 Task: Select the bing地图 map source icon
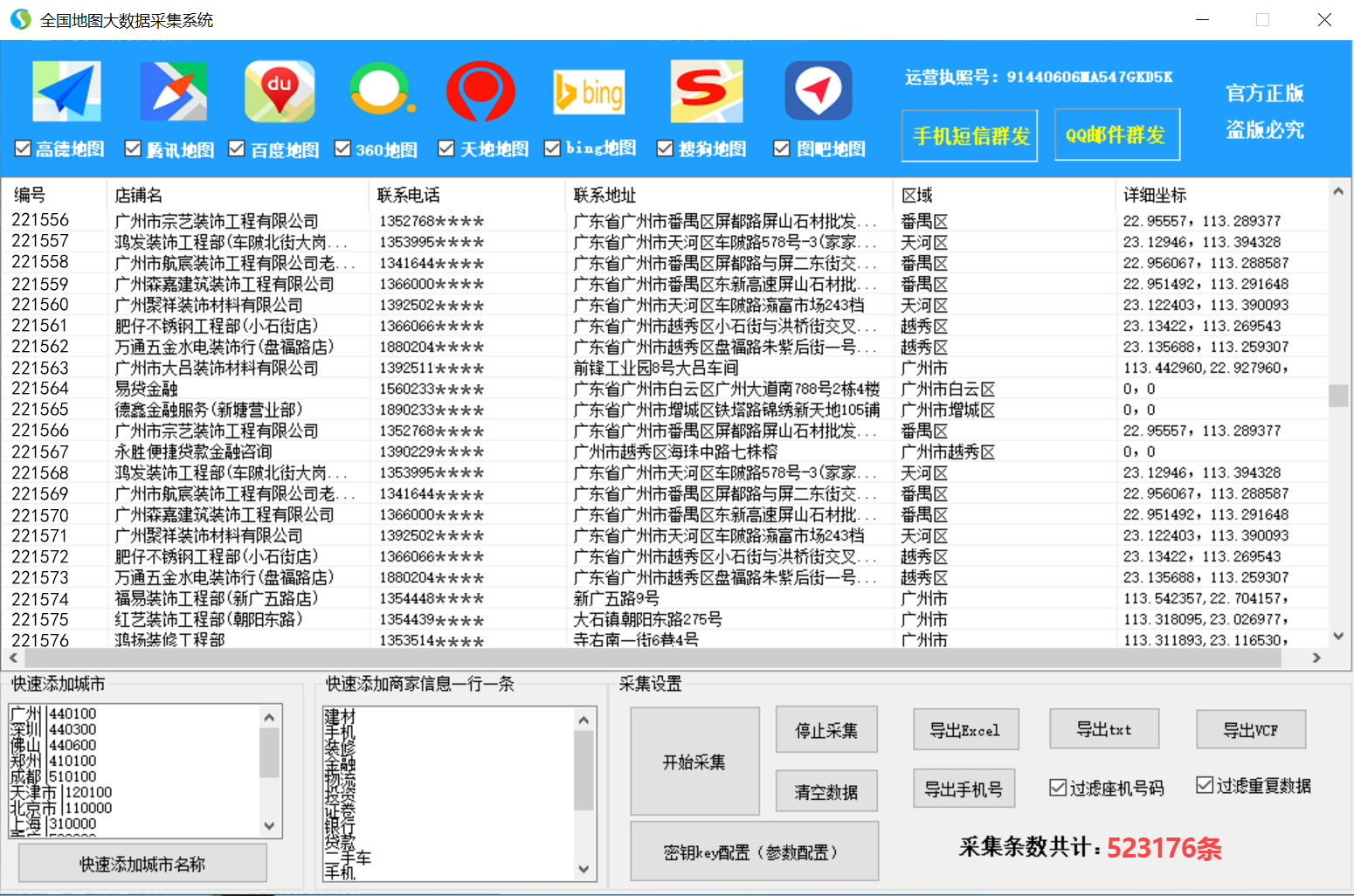coord(589,90)
